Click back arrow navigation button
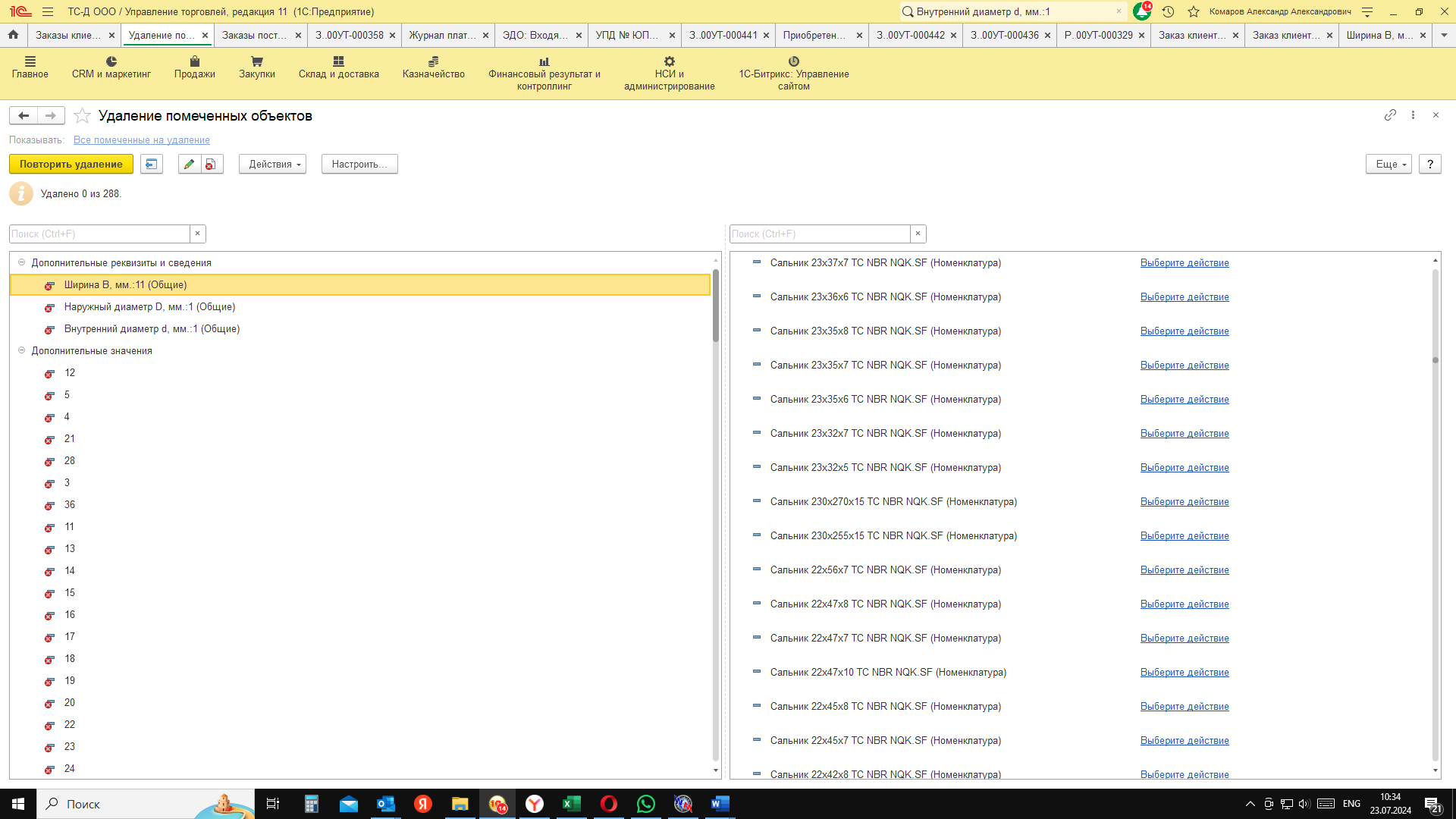 (x=24, y=115)
